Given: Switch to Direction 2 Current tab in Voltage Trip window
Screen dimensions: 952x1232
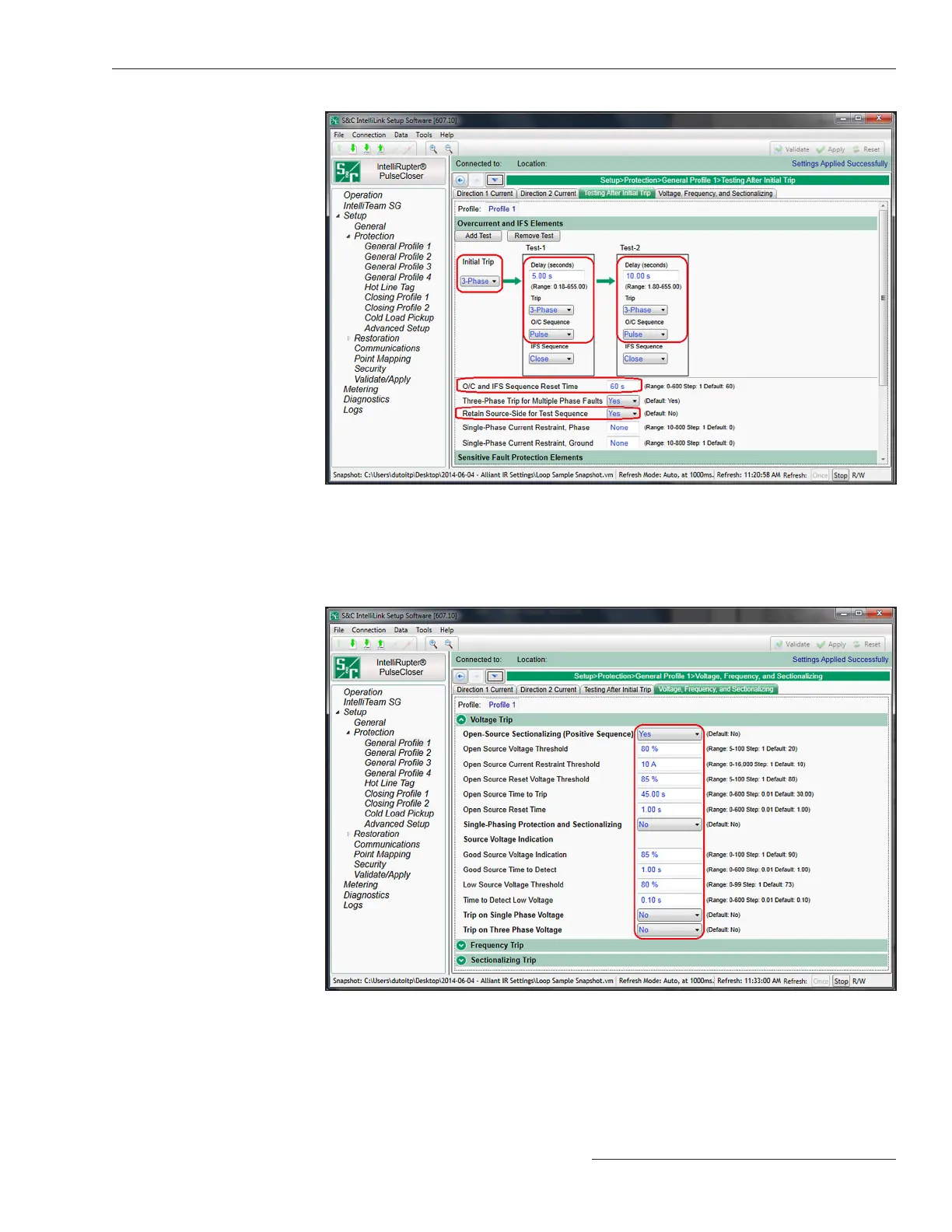Looking at the screenshot, I should pos(548,689).
